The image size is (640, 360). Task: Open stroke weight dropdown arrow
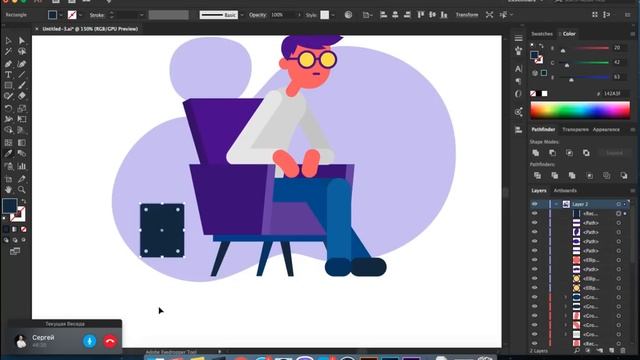click(x=142, y=15)
